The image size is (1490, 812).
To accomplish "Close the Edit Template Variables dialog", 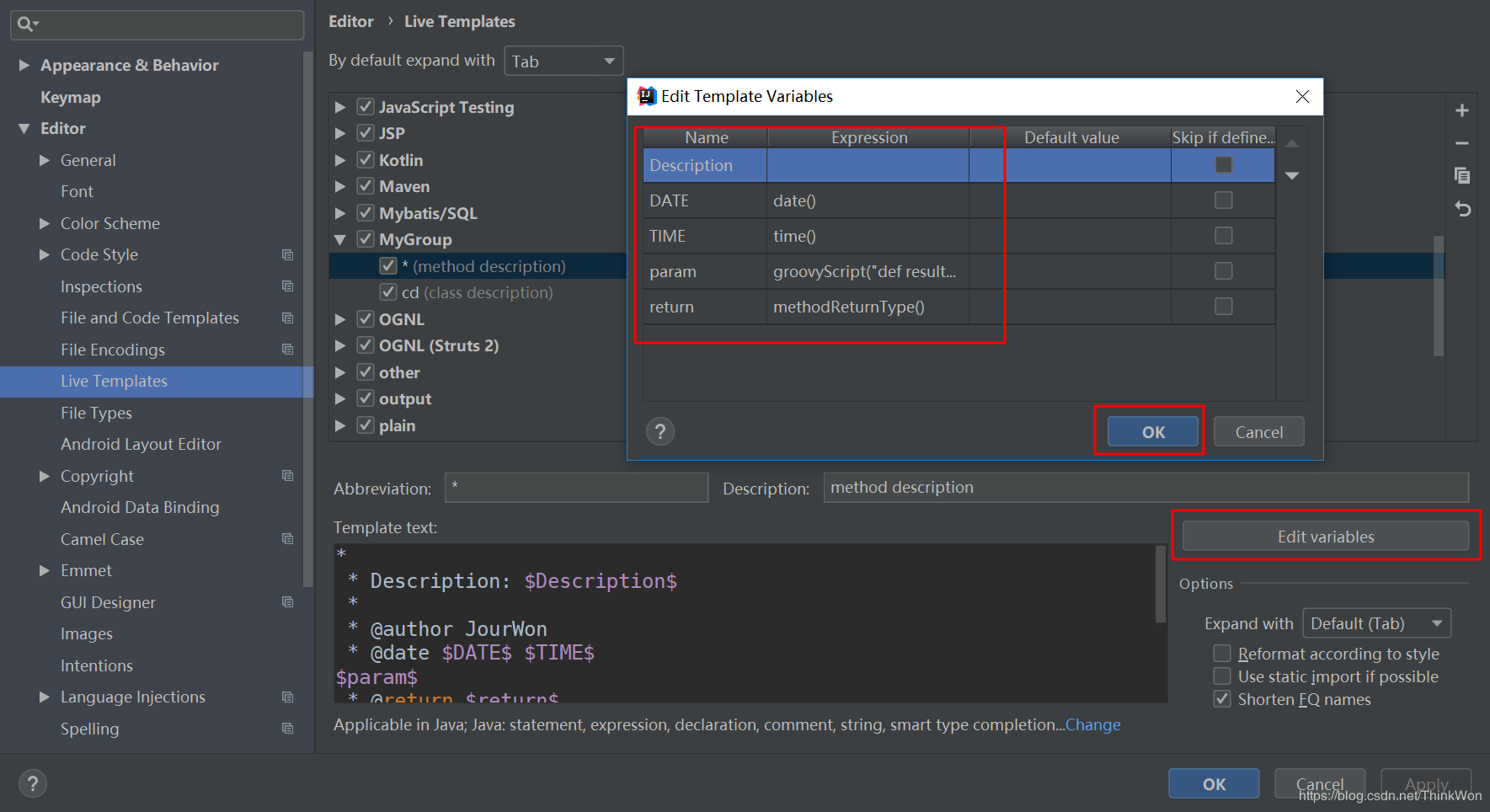I will [1302, 96].
